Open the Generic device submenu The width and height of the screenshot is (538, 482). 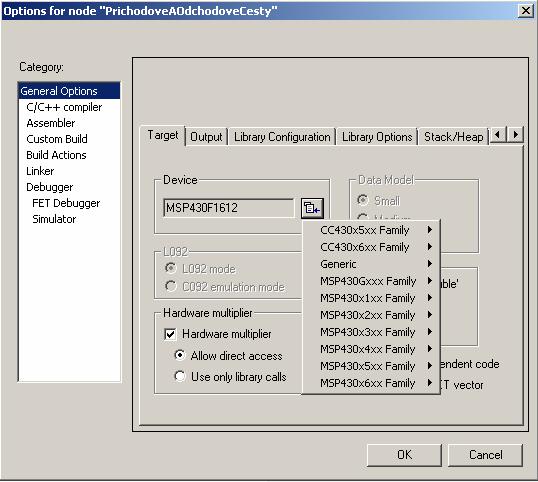click(371, 264)
